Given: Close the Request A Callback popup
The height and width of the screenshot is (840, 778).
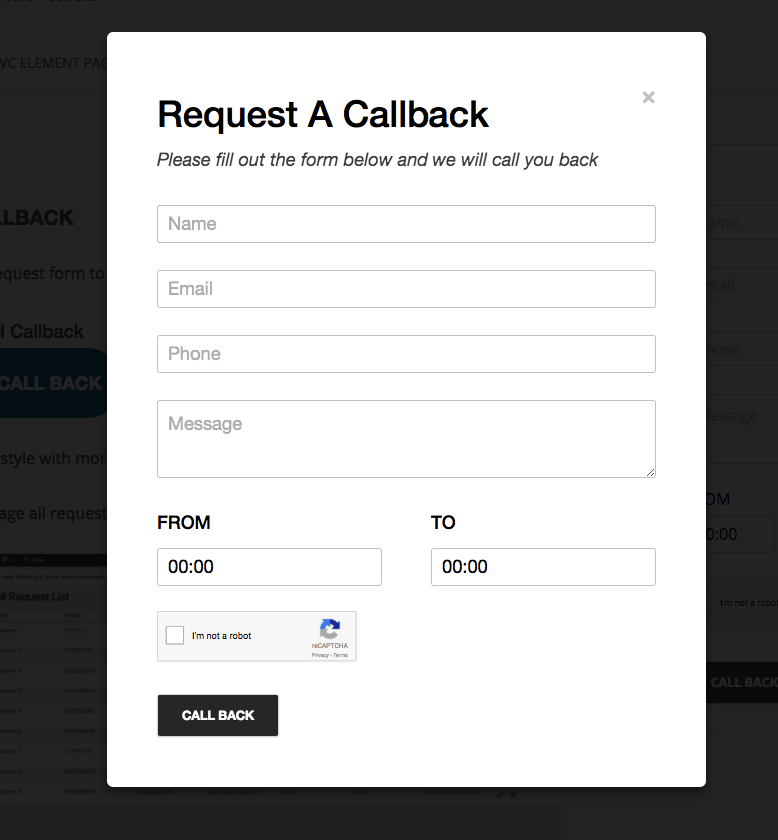Looking at the screenshot, I should [648, 98].
